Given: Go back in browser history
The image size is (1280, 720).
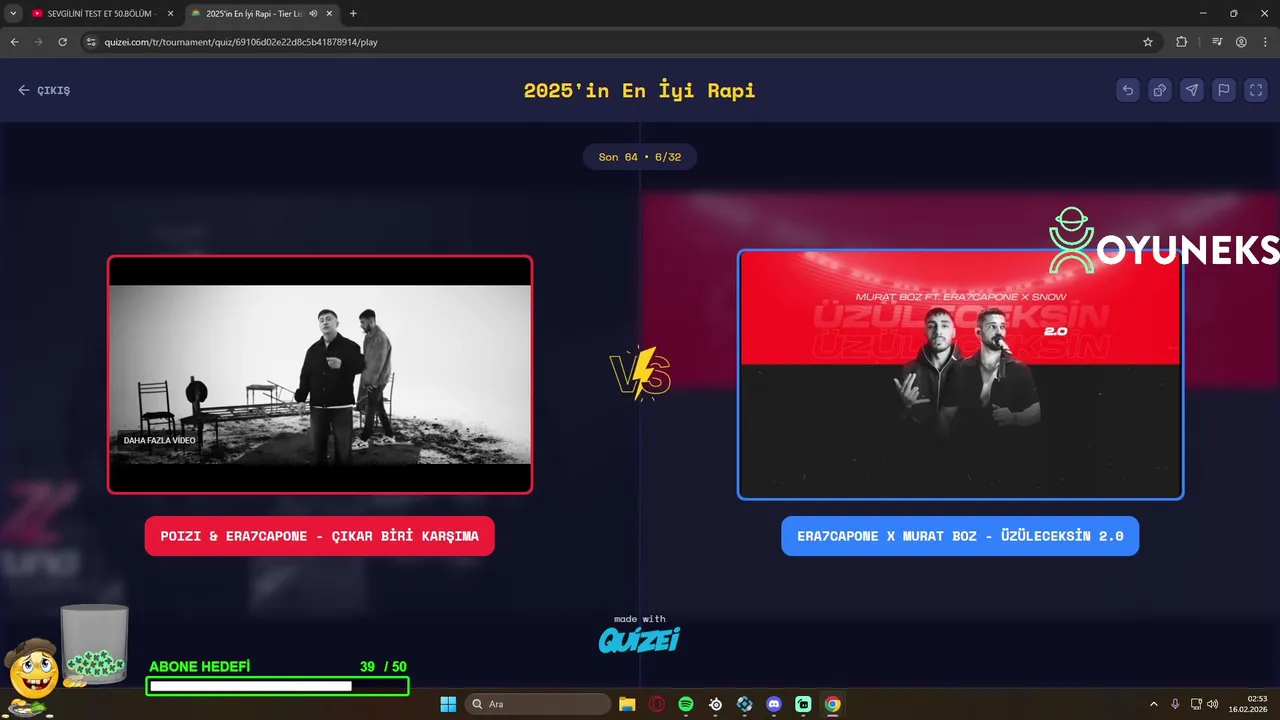Looking at the screenshot, I should pyautogui.click(x=14, y=42).
